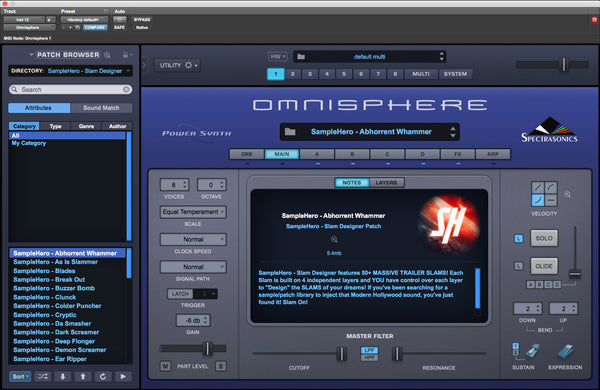This screenshot has height=390, width=600.
Task: Open patch browser zoom magnifier icon
Action: 107,55
